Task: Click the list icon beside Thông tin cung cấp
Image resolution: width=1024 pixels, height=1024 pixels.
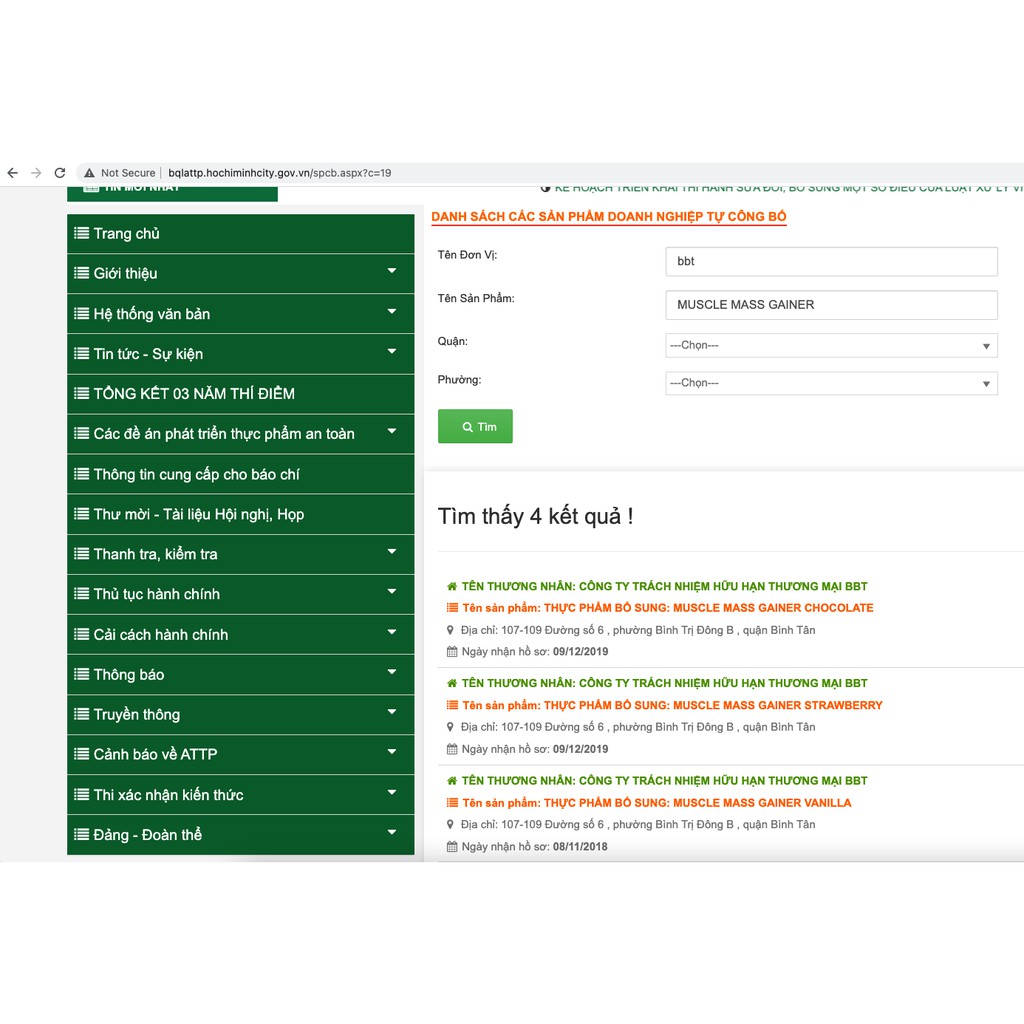Action: point(82,474)
